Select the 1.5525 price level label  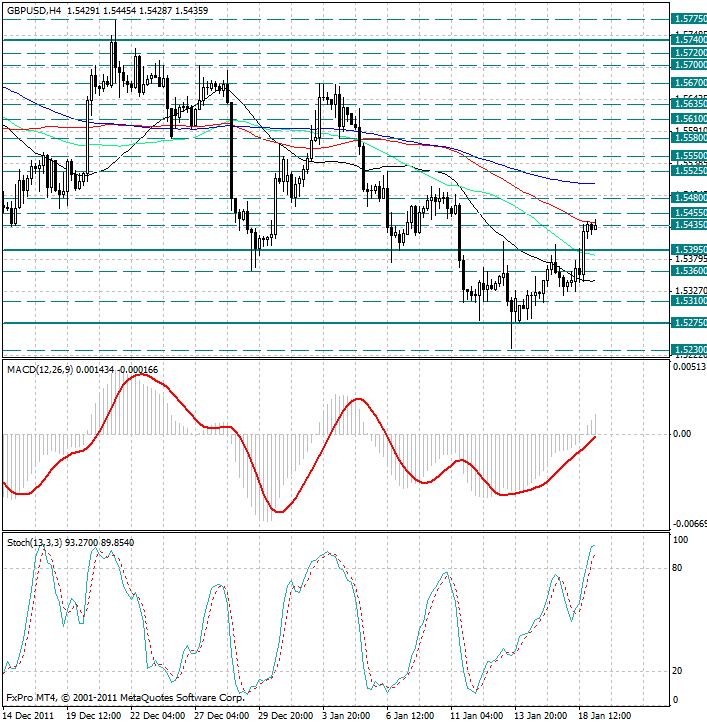point(689,171)
